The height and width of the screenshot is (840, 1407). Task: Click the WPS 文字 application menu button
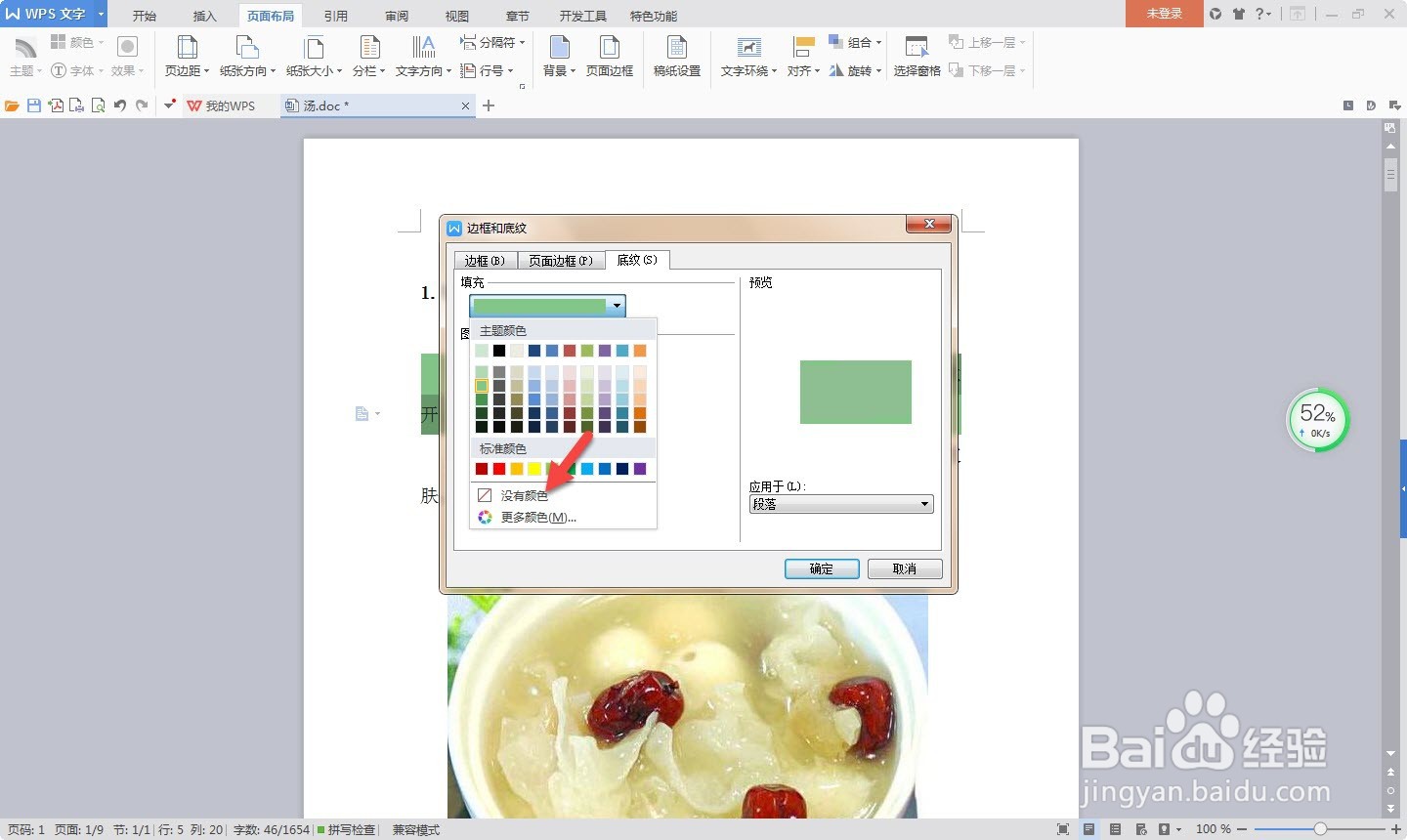(x=54, y=14)
